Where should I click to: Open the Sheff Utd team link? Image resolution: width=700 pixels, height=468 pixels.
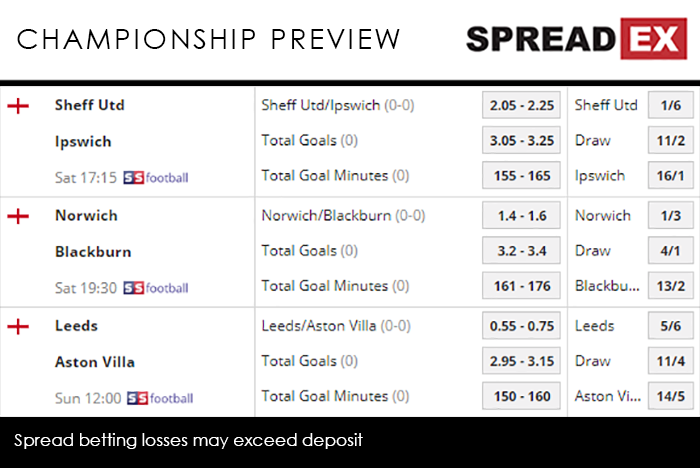tap(89, 105)
